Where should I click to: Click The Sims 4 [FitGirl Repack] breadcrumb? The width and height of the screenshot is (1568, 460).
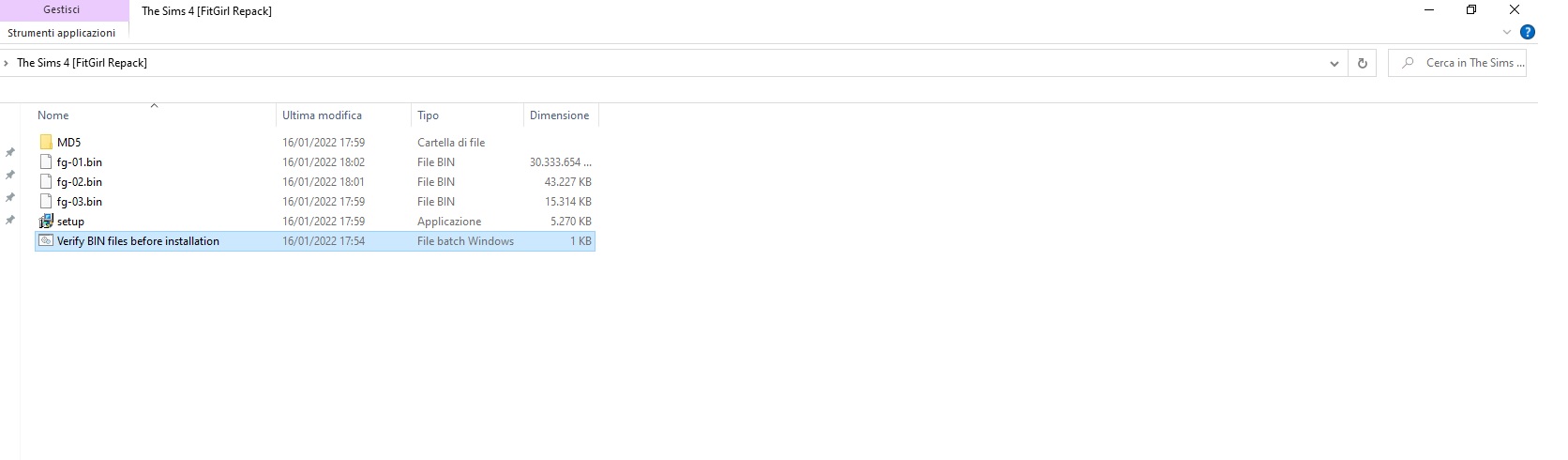click(x=83, y=63)
